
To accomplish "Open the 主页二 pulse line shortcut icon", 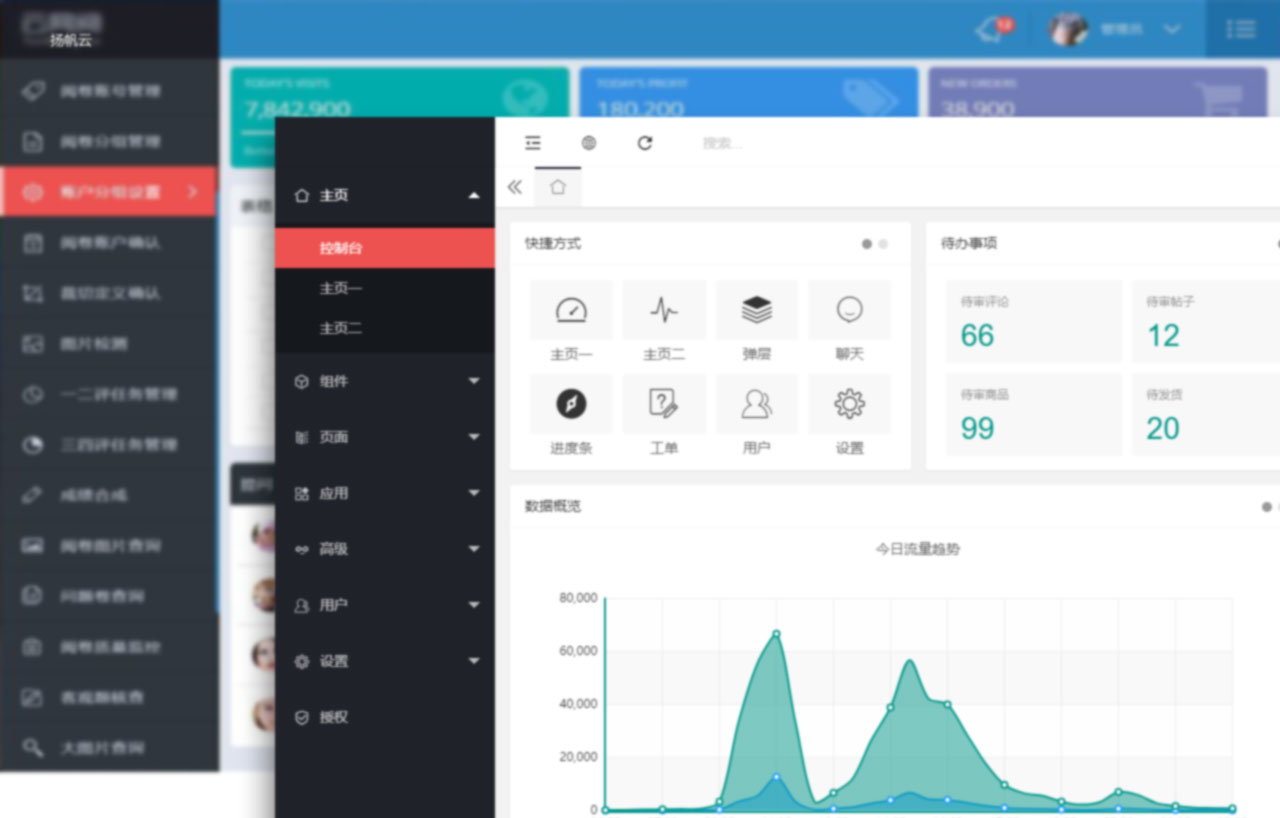I will pos(664,311).
